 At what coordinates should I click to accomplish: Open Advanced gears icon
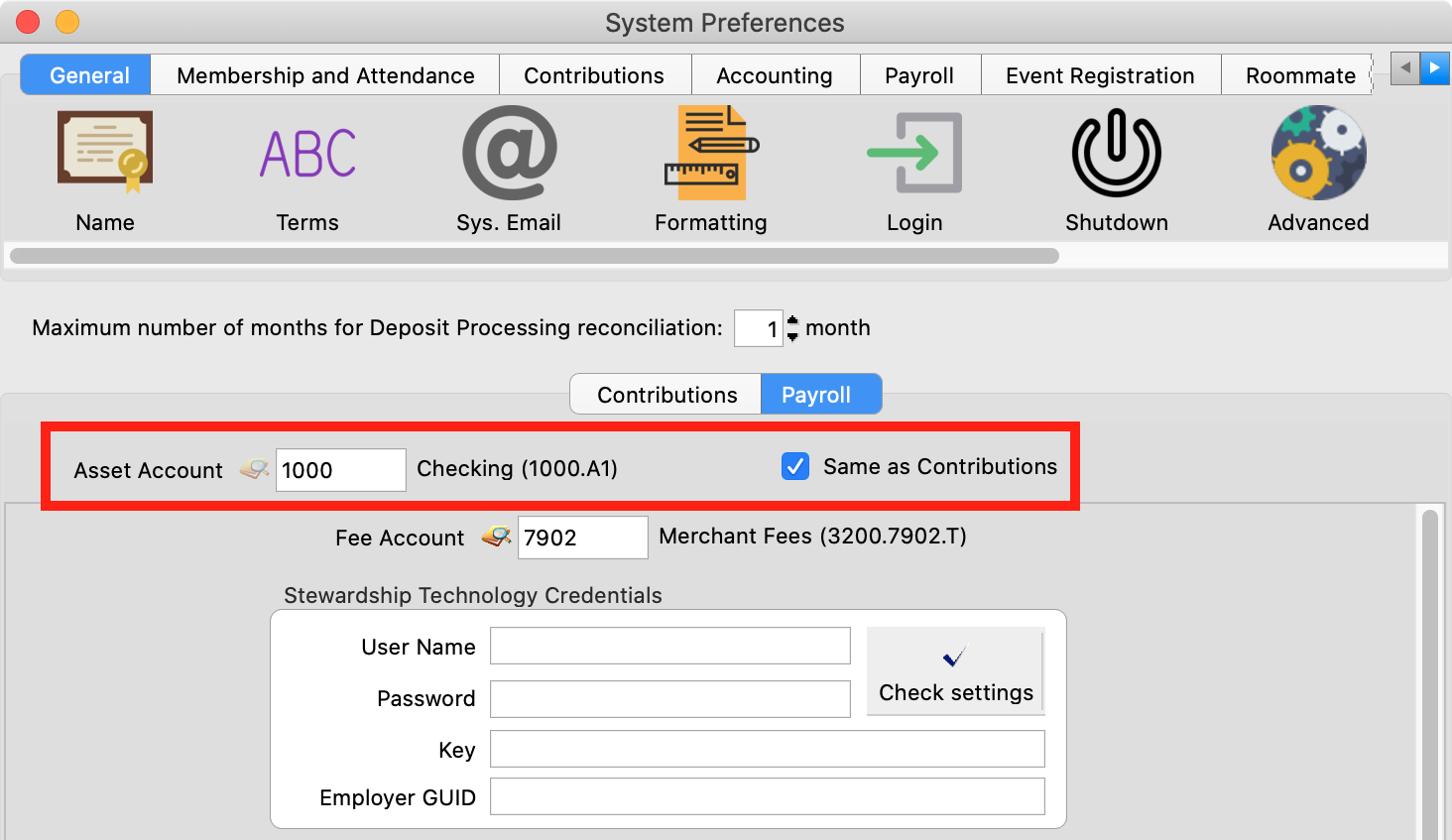click(x=1318, y=154)
